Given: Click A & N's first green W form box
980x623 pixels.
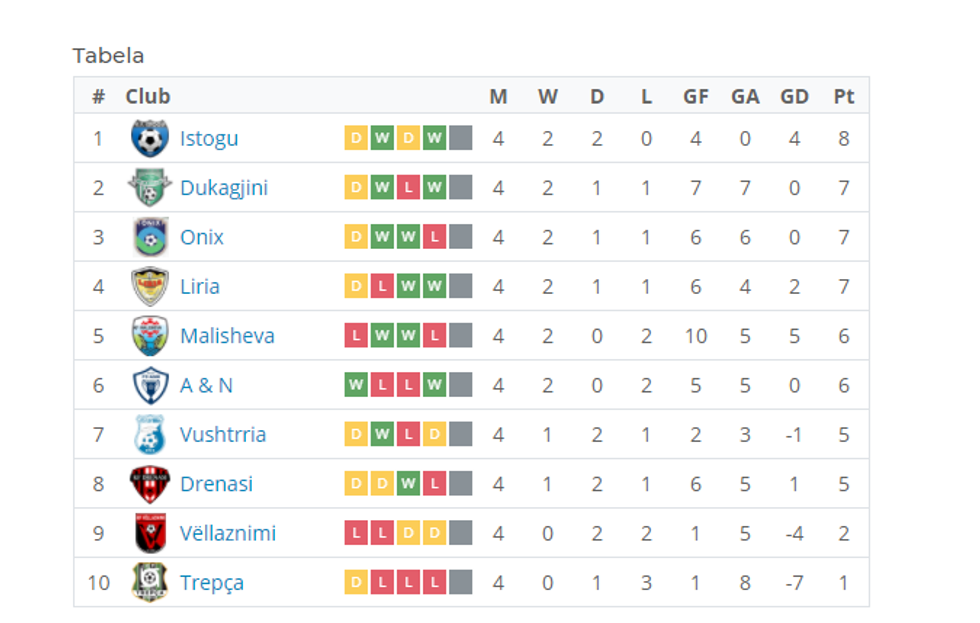Looking at the screenshot, I should coord(356,385).
